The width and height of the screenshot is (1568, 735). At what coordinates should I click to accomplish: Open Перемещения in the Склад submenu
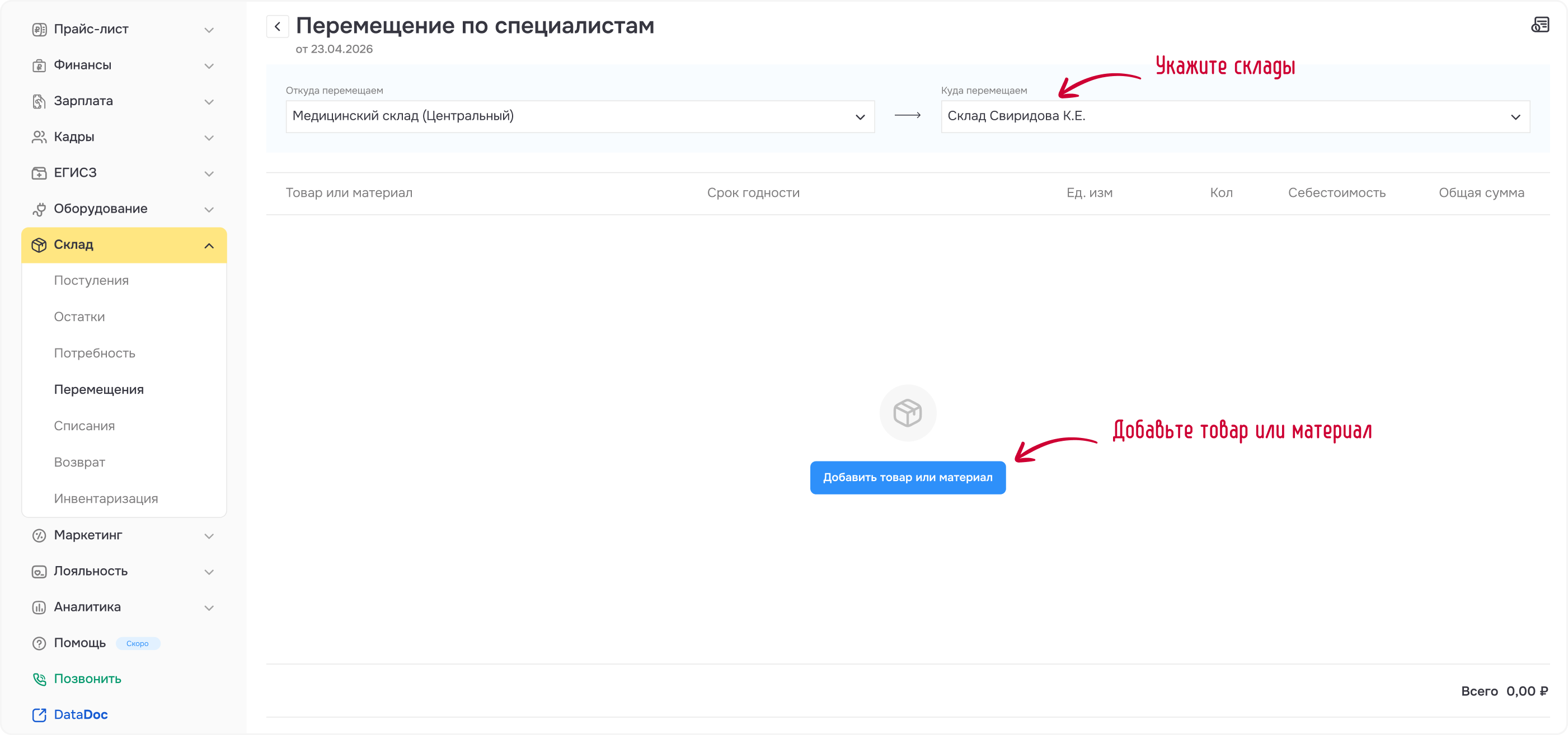point(98,389)
